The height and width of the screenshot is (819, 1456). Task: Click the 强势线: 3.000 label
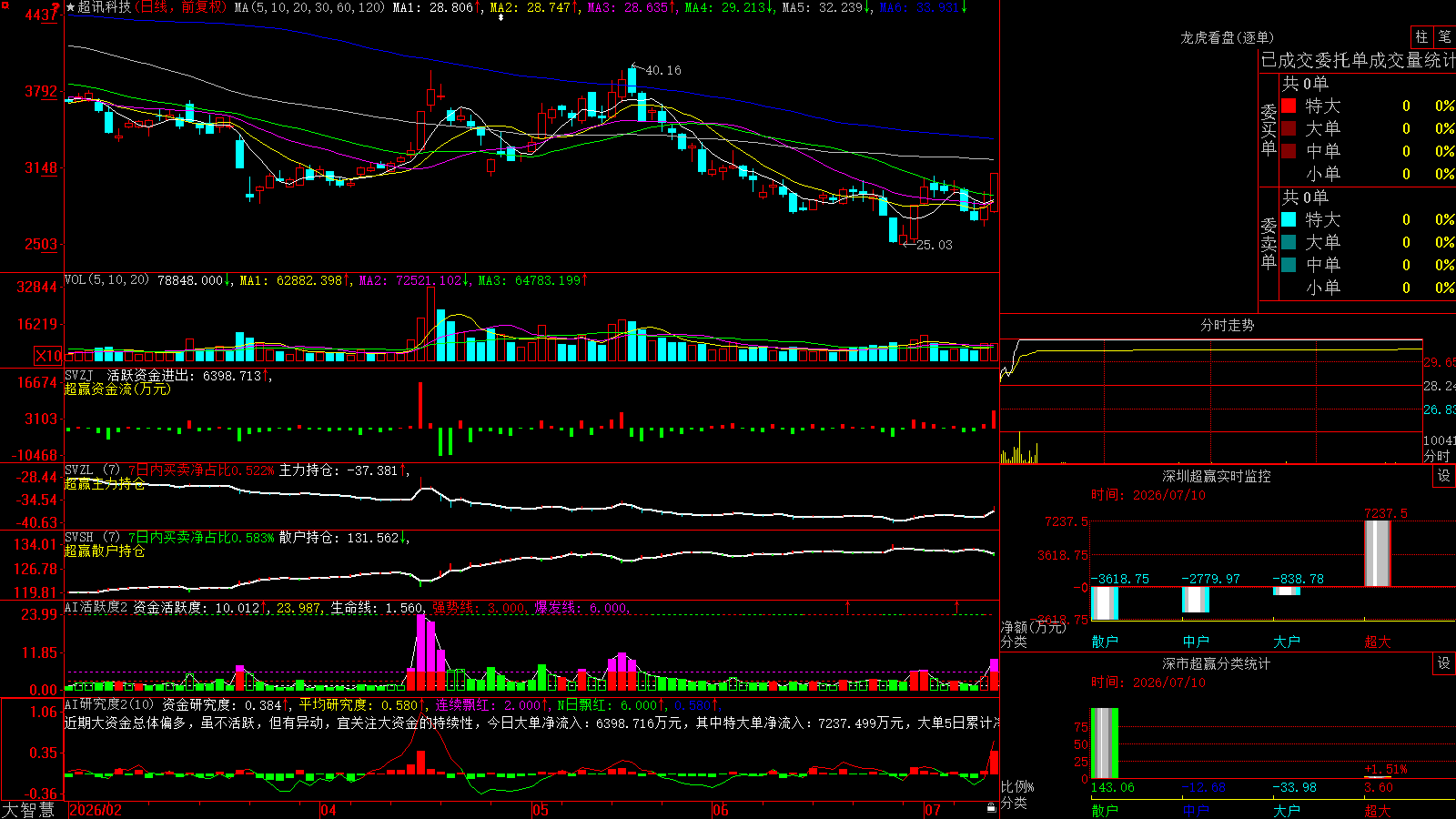479,608
